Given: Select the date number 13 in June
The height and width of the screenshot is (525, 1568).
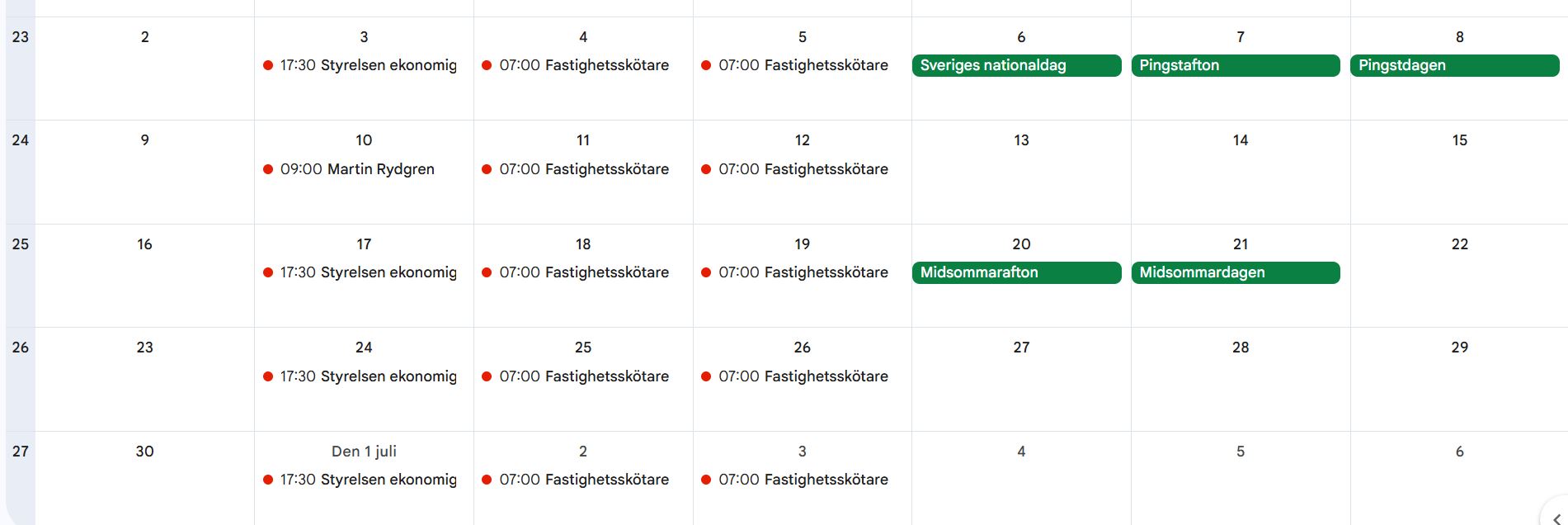Looking at the screenshot, I should pos(1021,140).
